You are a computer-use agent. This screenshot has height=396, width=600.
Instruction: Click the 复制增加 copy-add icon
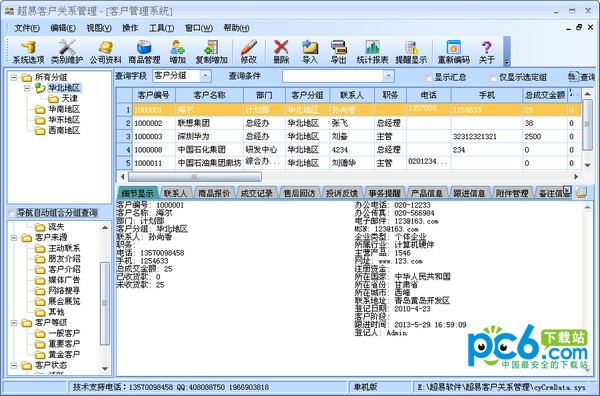tap(211, 52)
